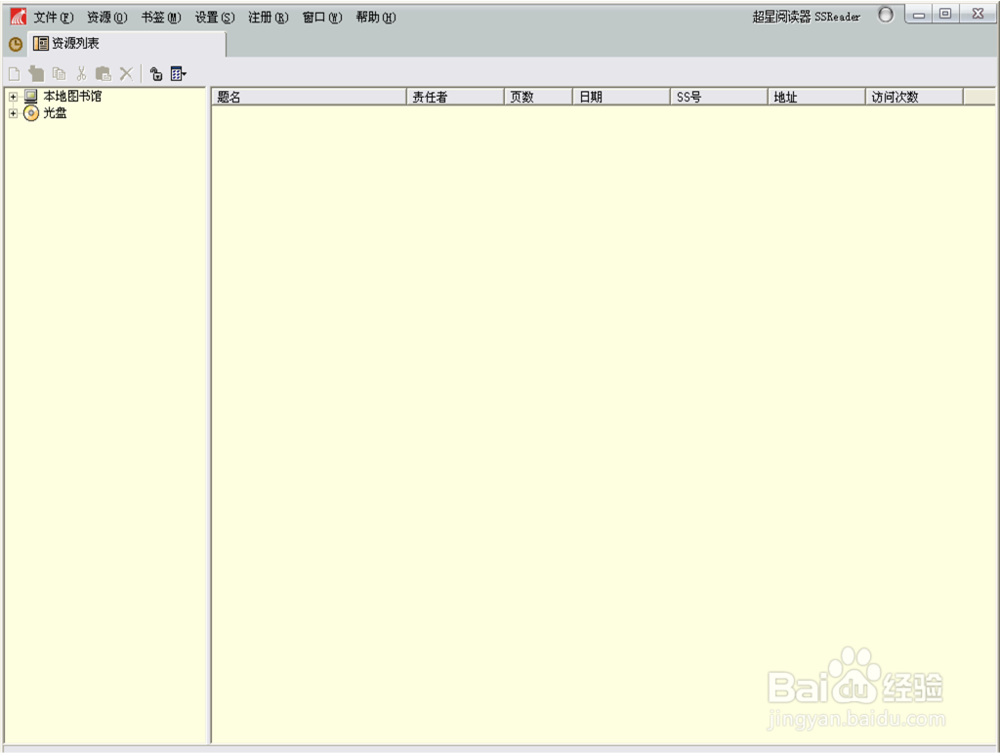Click the 日期 column header
Viewport: 1000px width, 753px height.
pyautogui.click(x=600, y=96)
